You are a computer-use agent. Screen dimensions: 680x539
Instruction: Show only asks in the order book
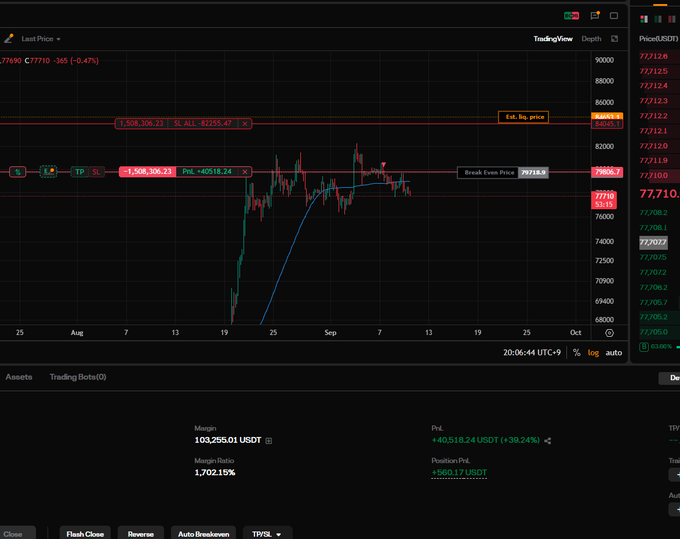(672, 19)
